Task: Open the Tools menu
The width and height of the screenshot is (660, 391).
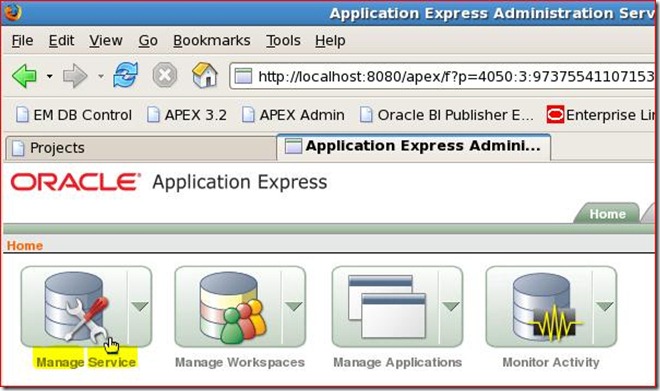Action: [283, 41]
